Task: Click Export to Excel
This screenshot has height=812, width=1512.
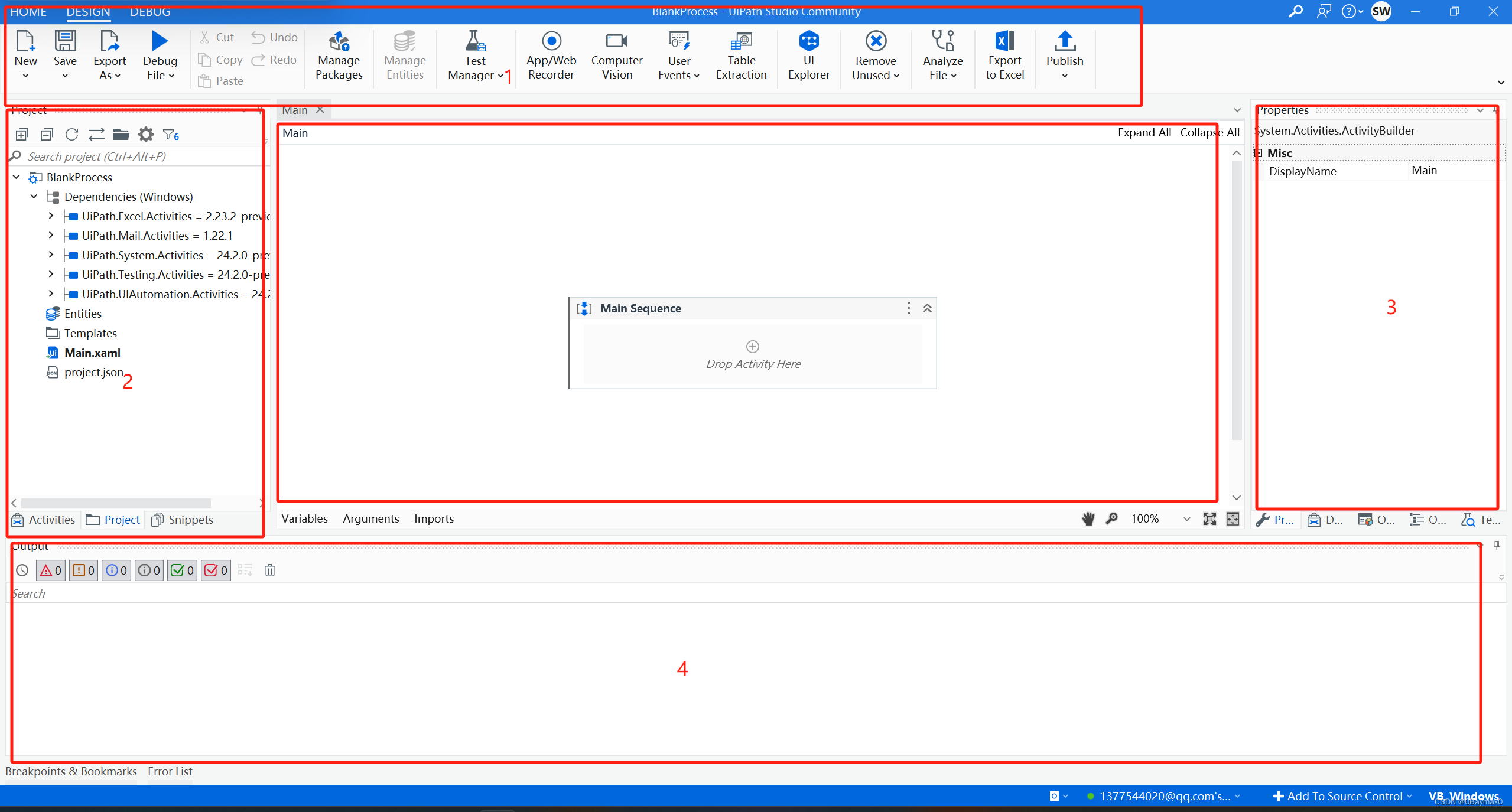Action: (x=1004, y=56)
